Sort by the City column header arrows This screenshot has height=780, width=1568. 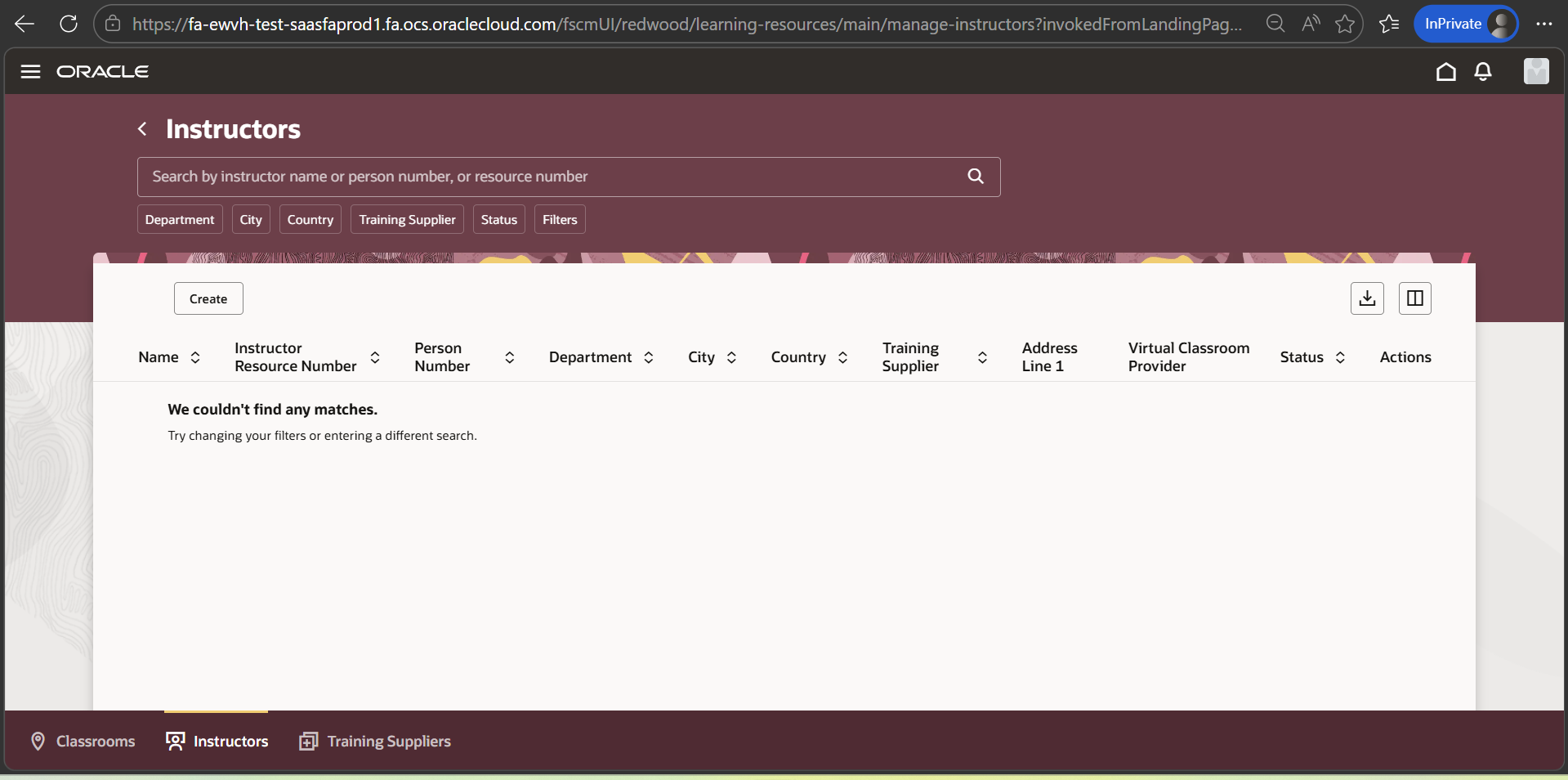tap(731, 357)
